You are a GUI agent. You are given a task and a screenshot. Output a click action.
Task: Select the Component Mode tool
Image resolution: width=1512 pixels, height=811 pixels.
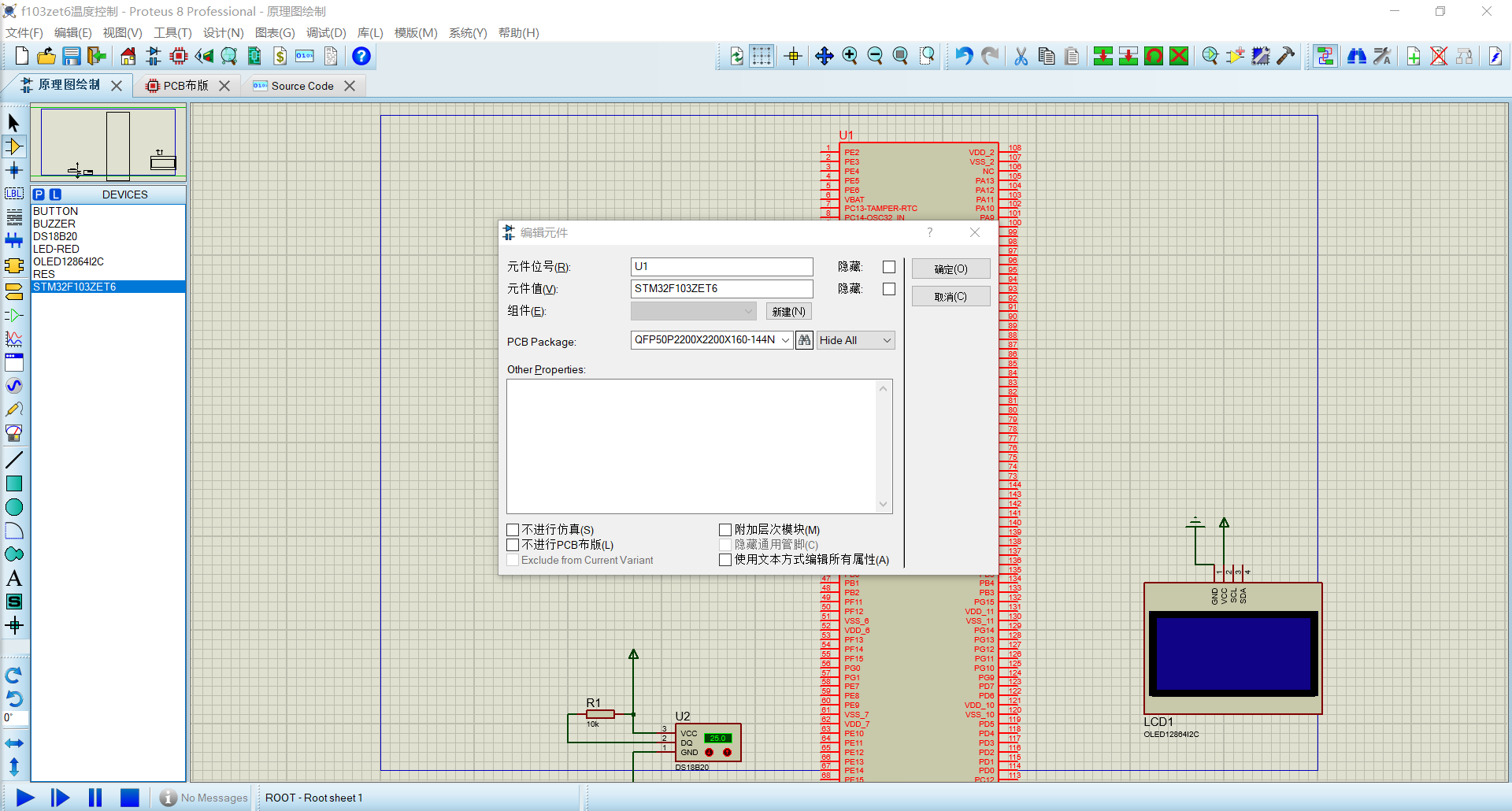point(14,146)
